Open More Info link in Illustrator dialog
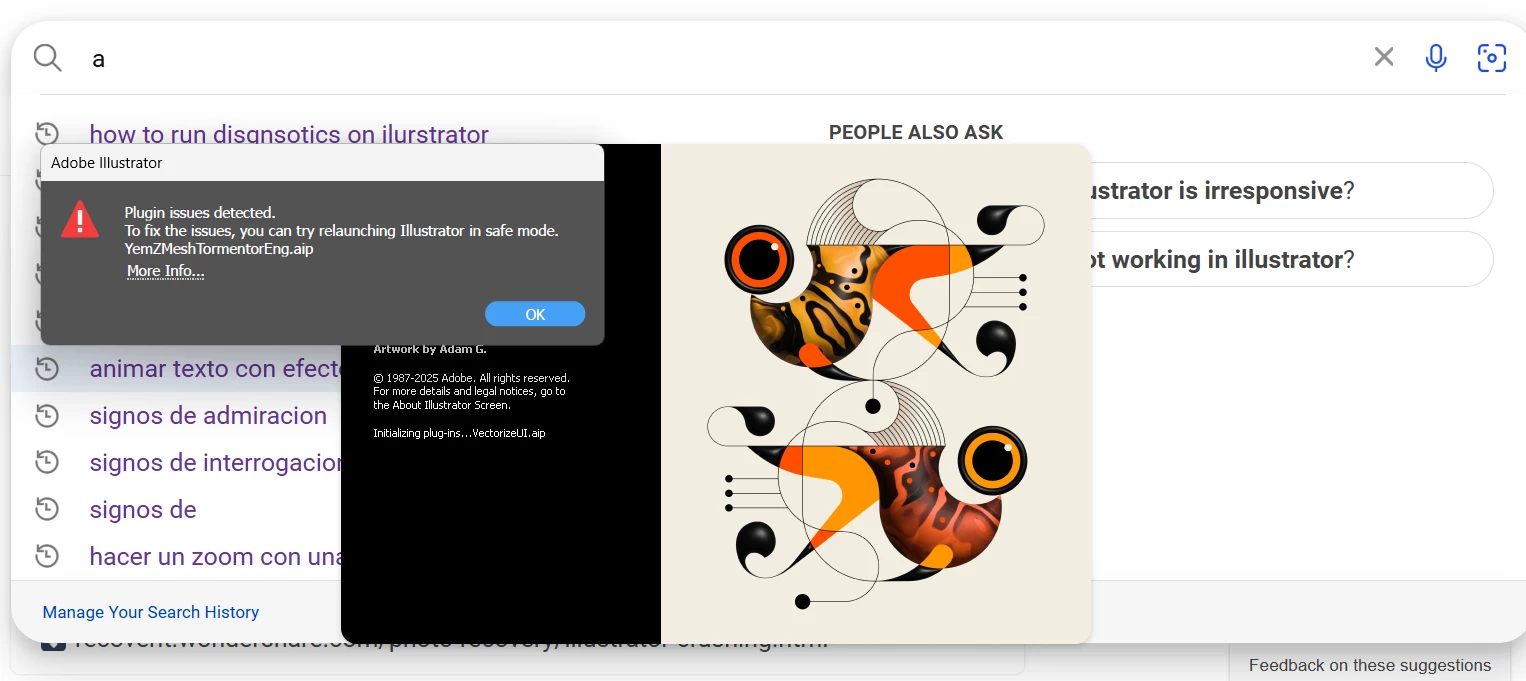This screenshot has width=1526, height=681. tap(166, 271)
